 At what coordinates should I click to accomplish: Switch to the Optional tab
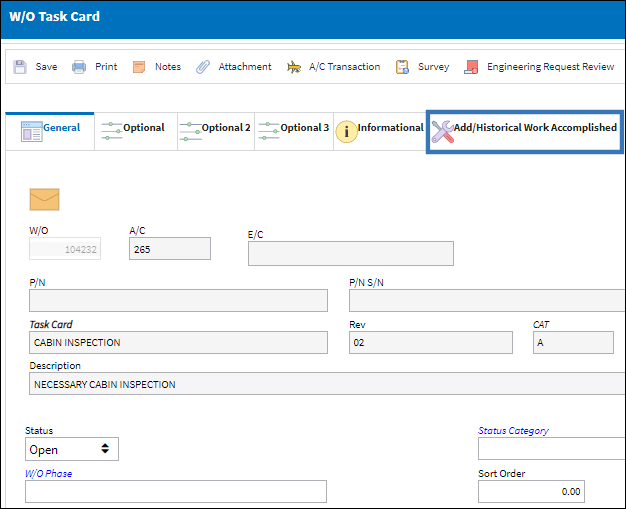(136, 131)
